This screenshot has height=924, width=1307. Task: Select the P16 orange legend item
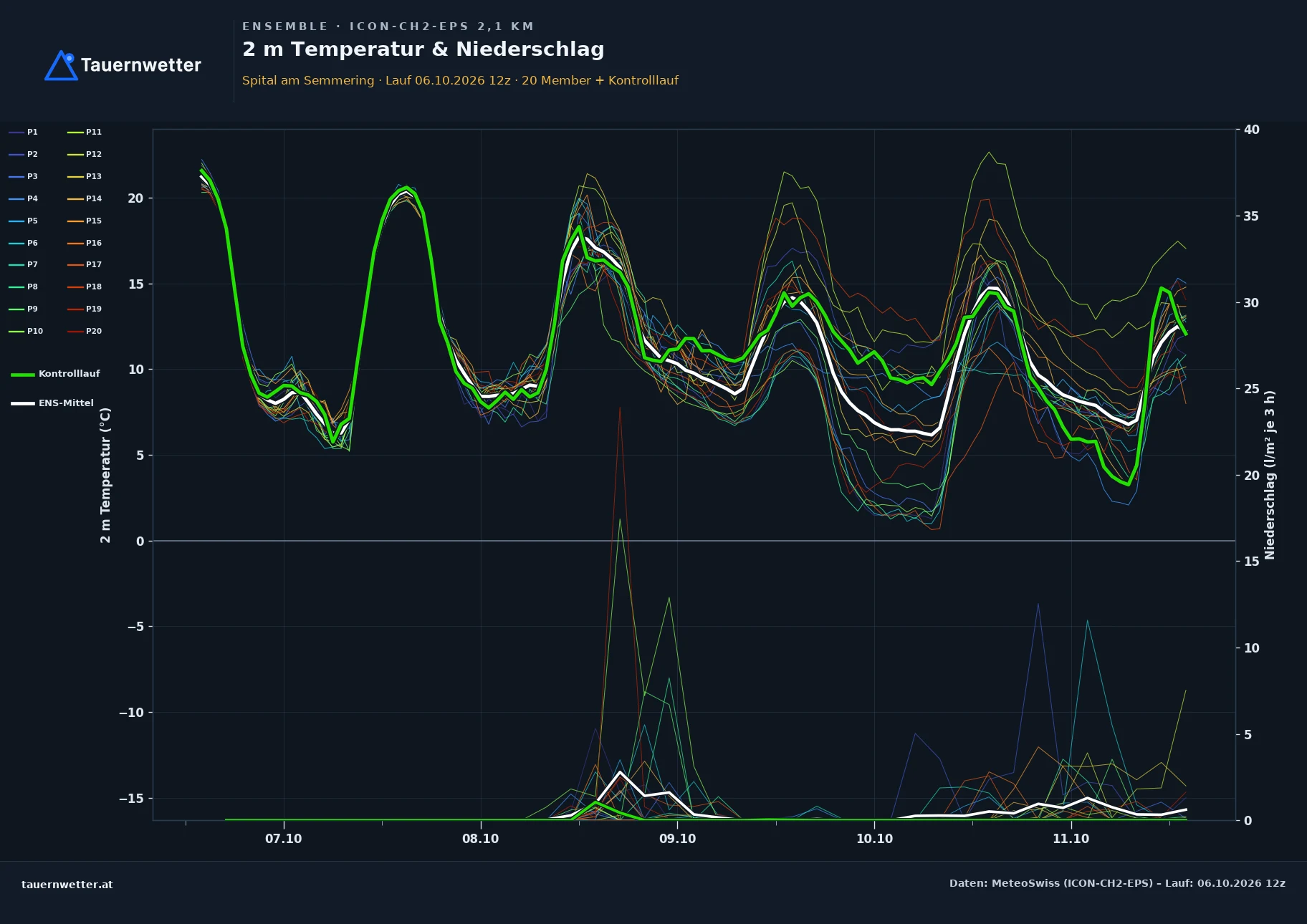pyautogui.click(x=85, y=243)
